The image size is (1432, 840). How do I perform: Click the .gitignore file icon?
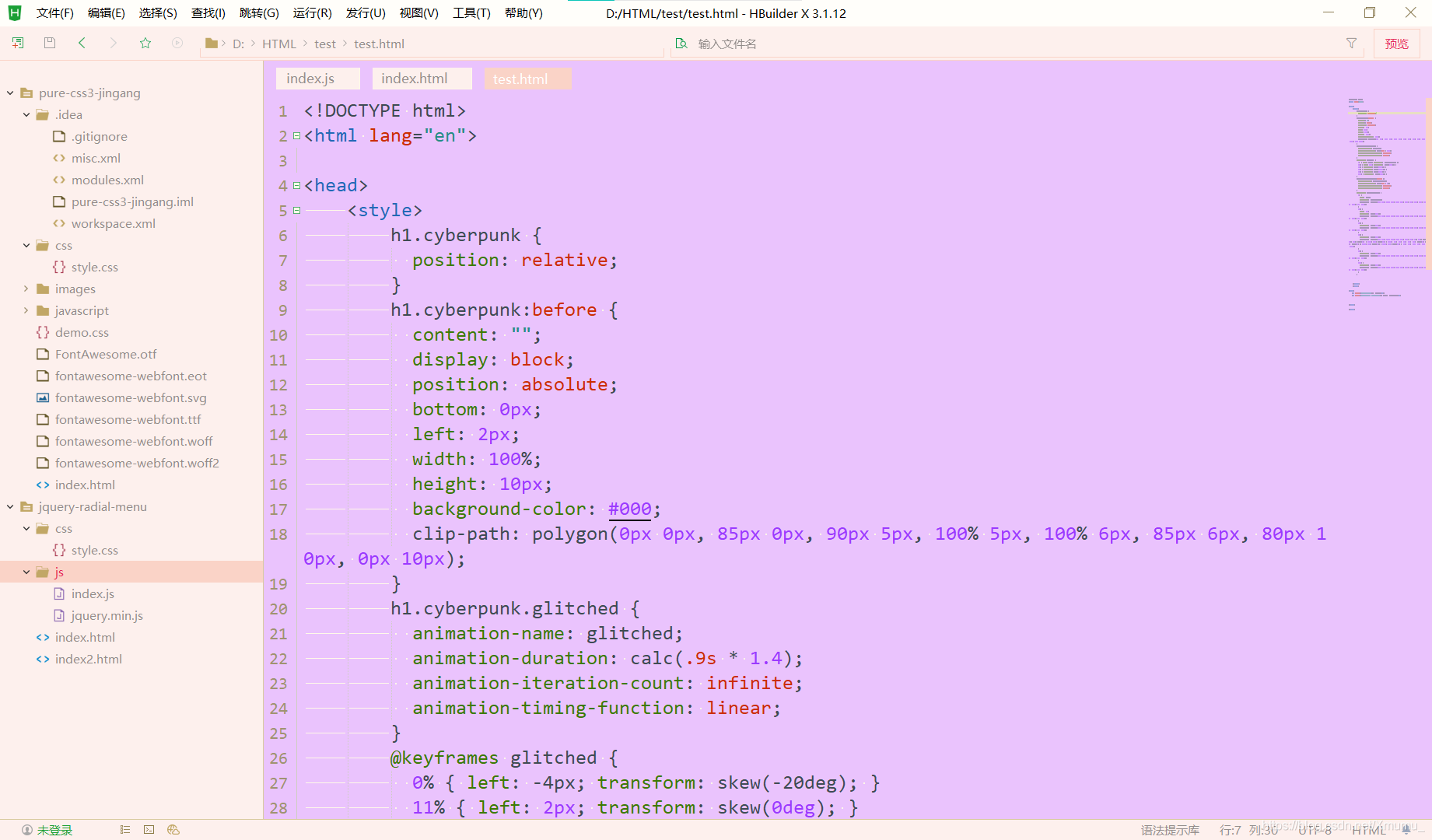click(59, 136)
